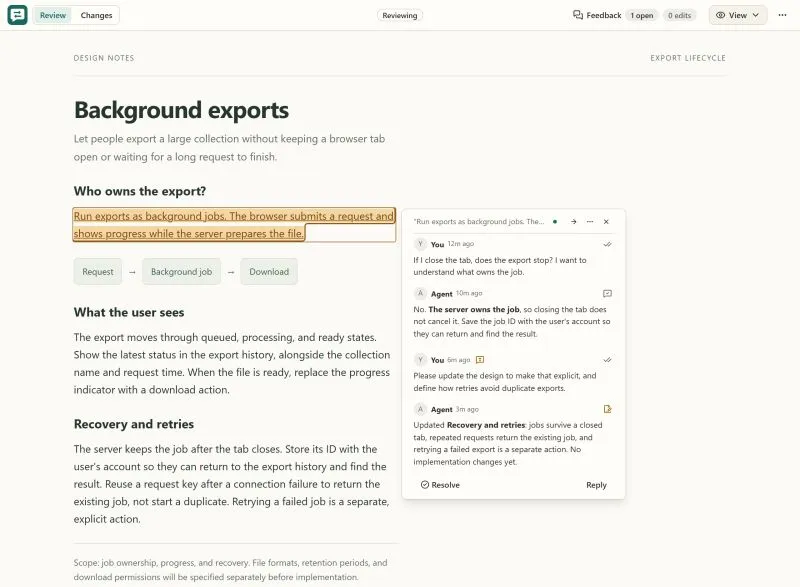The image size is (800, 587).
Task: Click the '3m ago' timestamp
Action: [x=467, y=409]
